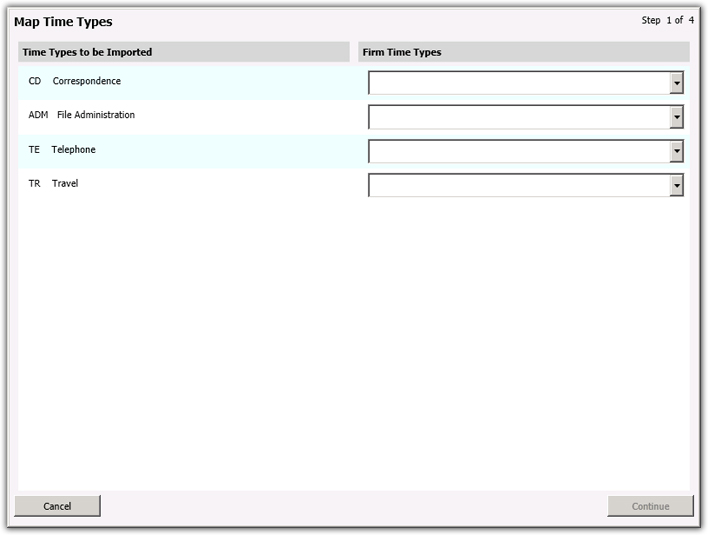Select the File Administration row label
Viewport: 708px width, 535px height.
coord(95,115)
